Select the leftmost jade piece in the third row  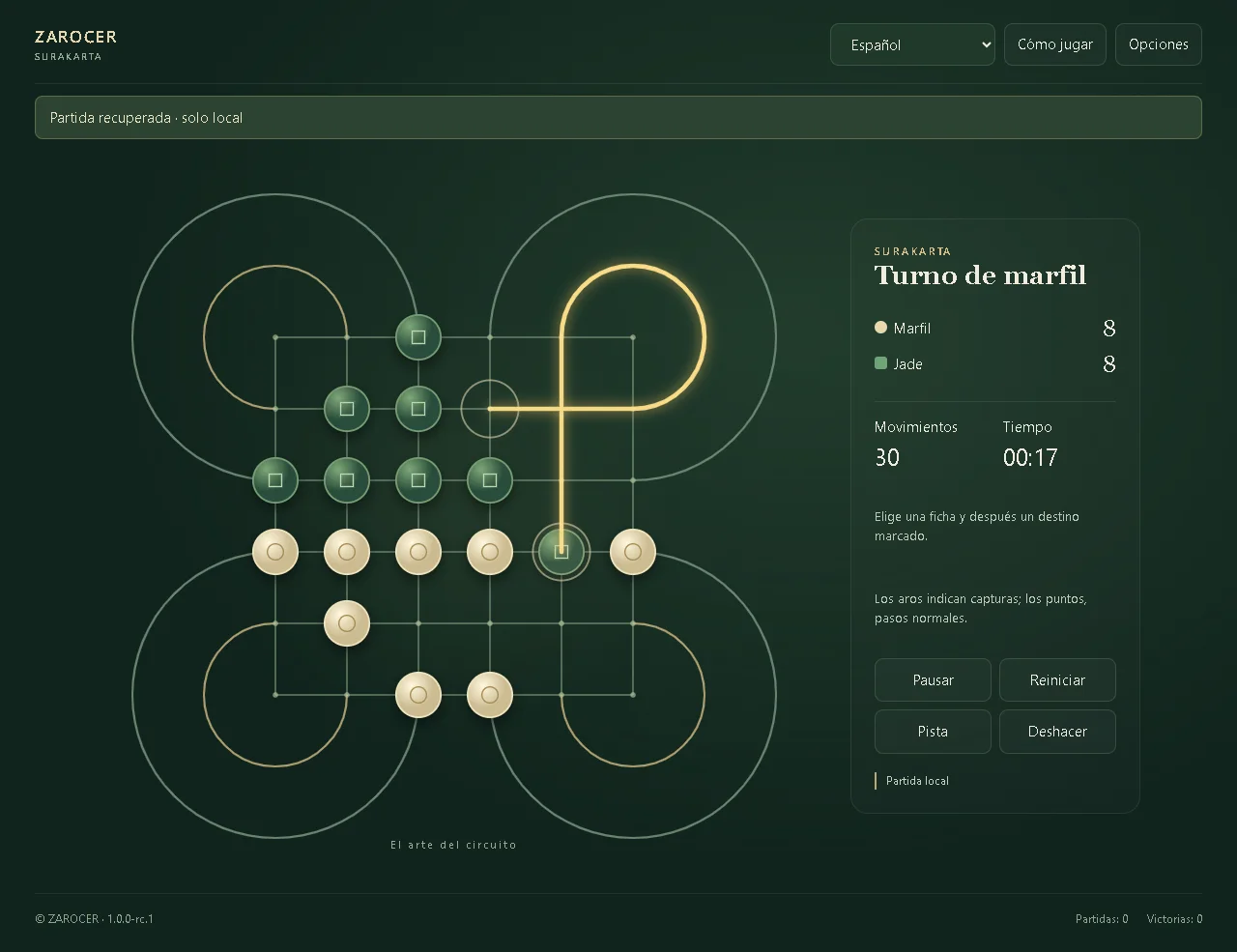click(275, 480)
